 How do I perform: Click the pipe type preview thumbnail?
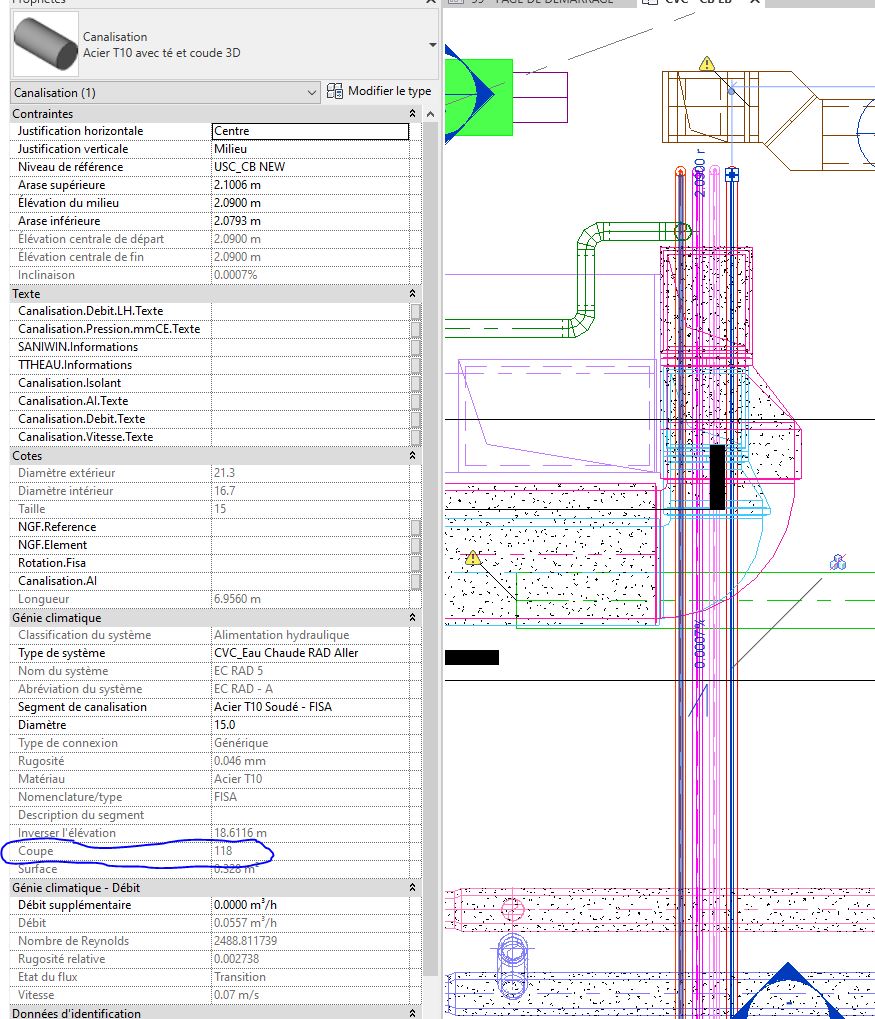pyautogui.click(x=45, y=45)
